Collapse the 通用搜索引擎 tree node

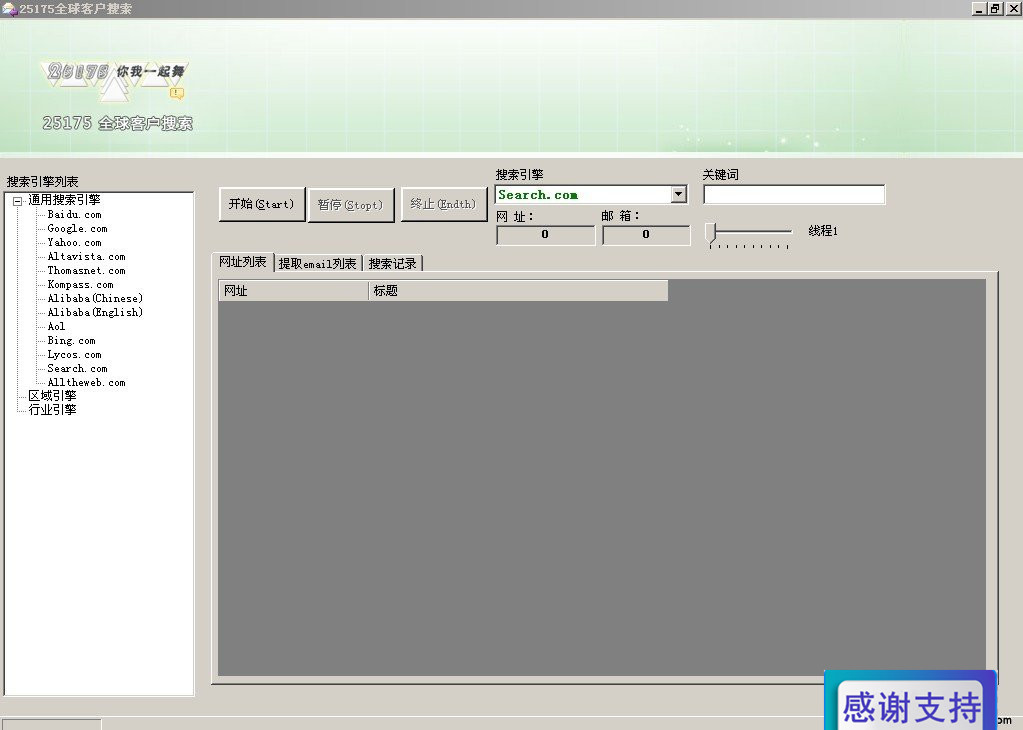point(18,201)
